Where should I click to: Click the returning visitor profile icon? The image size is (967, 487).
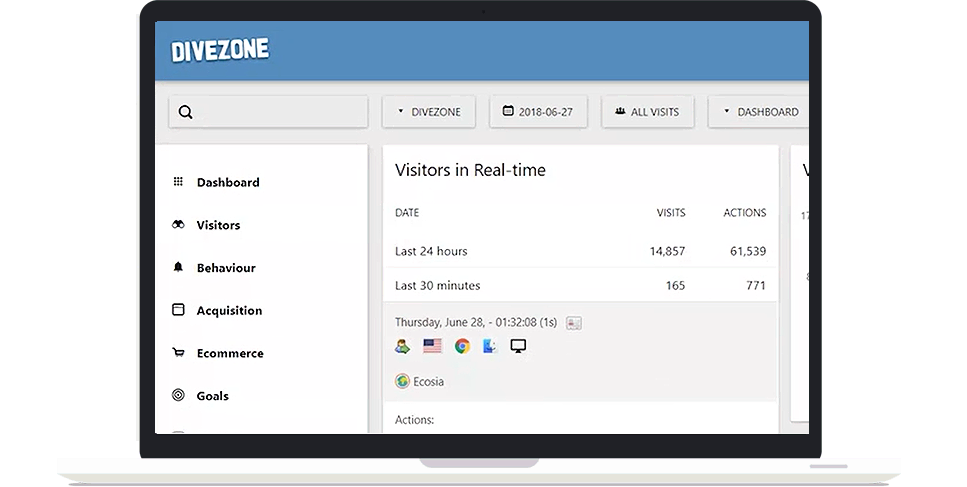[403, 346]
